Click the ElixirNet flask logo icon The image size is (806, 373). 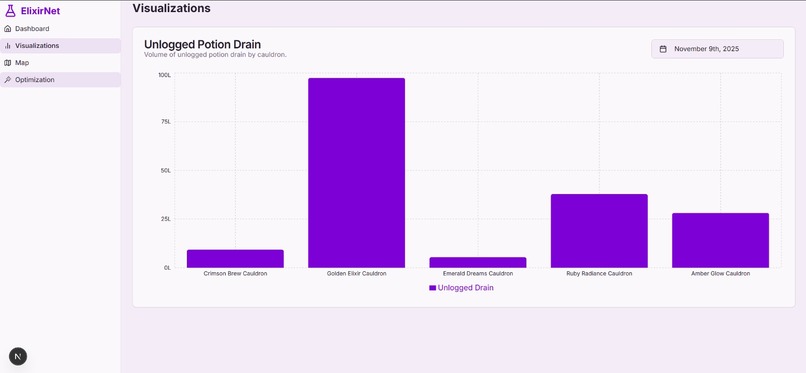10,11
